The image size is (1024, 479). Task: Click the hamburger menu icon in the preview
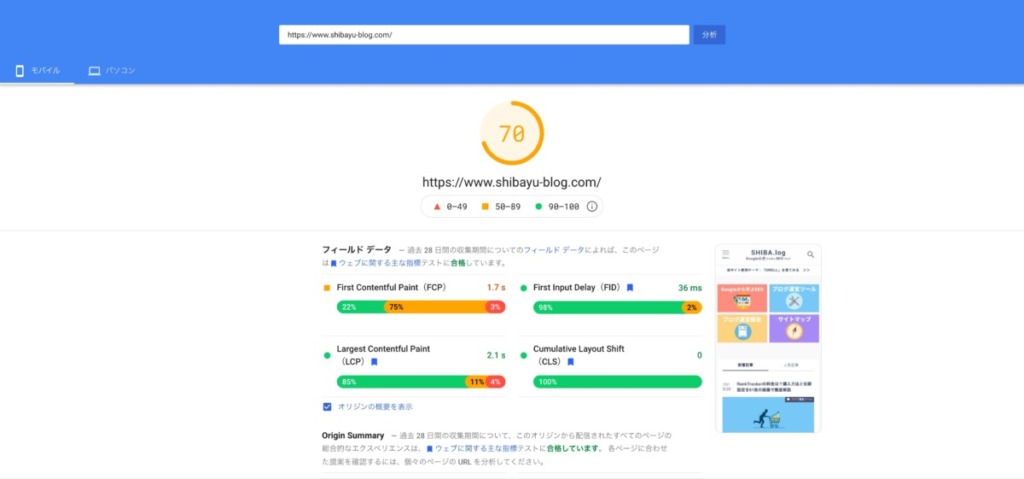tap(726, 254)
